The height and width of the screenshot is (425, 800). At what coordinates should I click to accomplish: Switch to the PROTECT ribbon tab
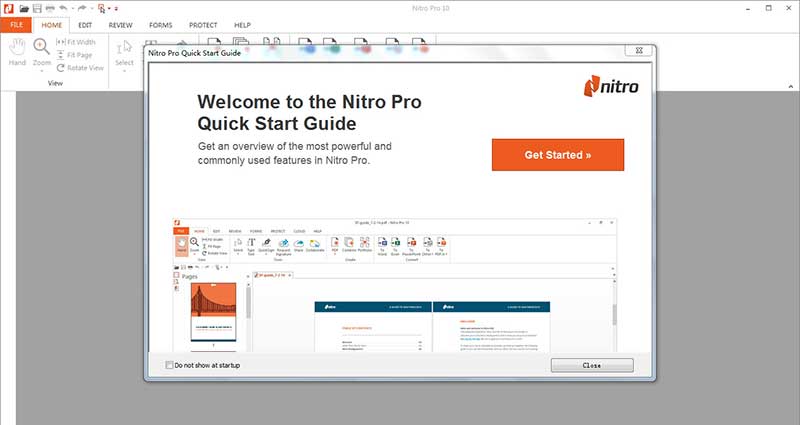point(203,25)
